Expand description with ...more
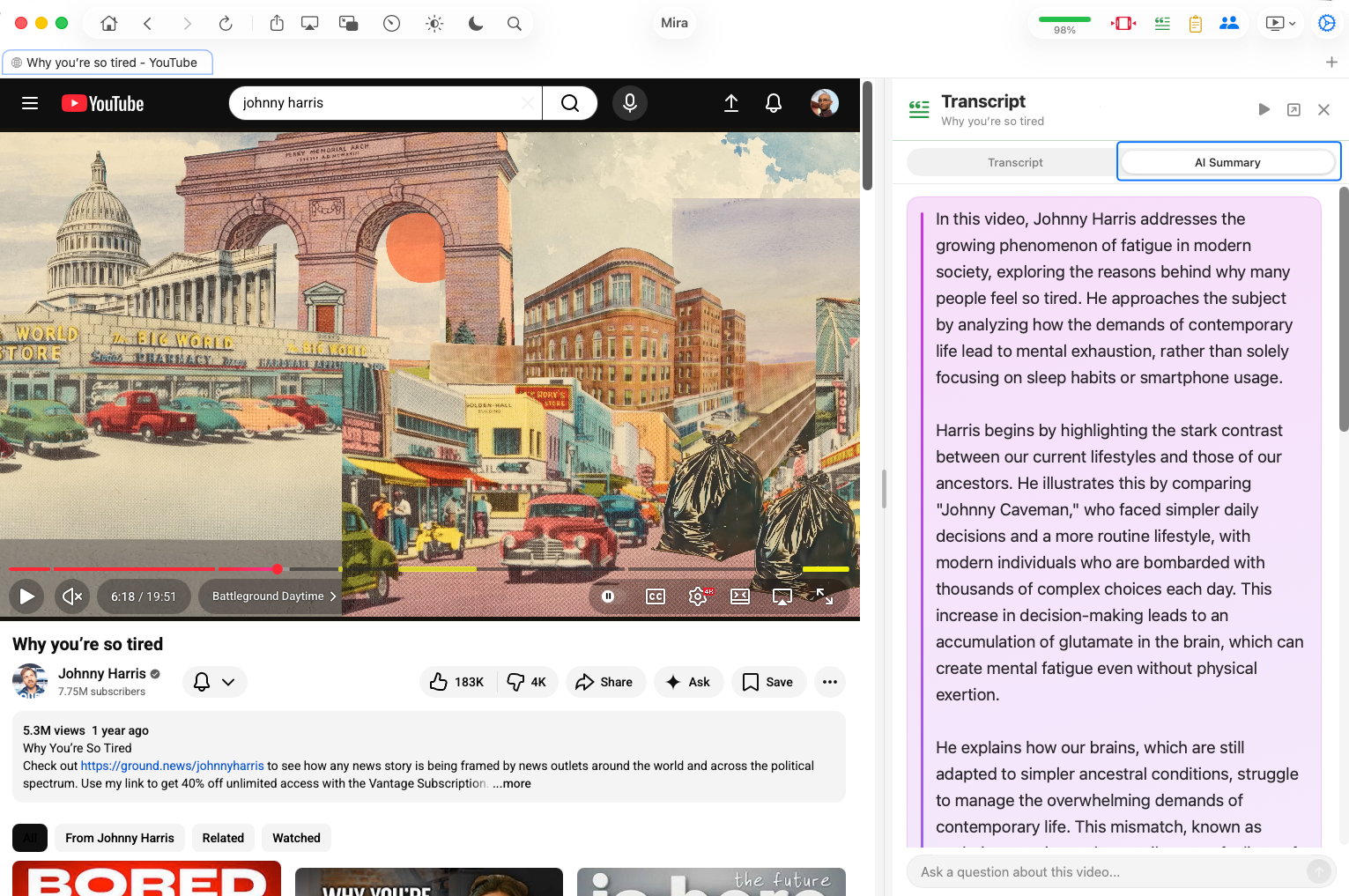Viewport: 1349px width, 896px height. [x=512, y=783]
